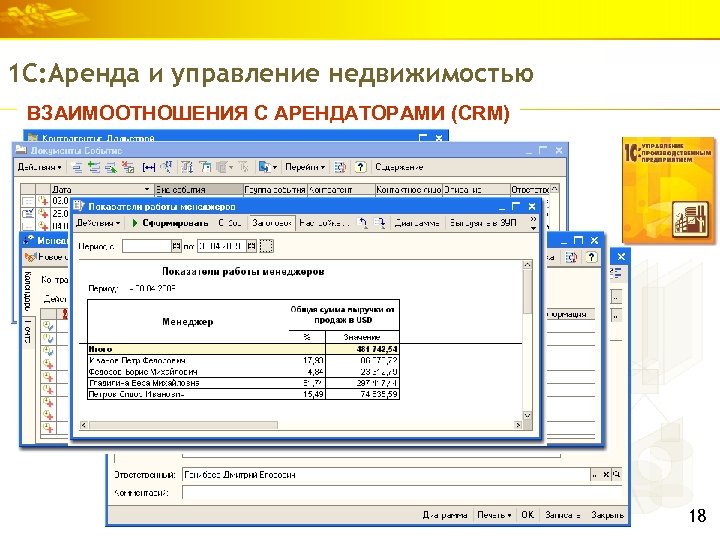Click the clear X button of Ответственный field
This screenshot has width=720, height=540.
click(x=606, y=475)
